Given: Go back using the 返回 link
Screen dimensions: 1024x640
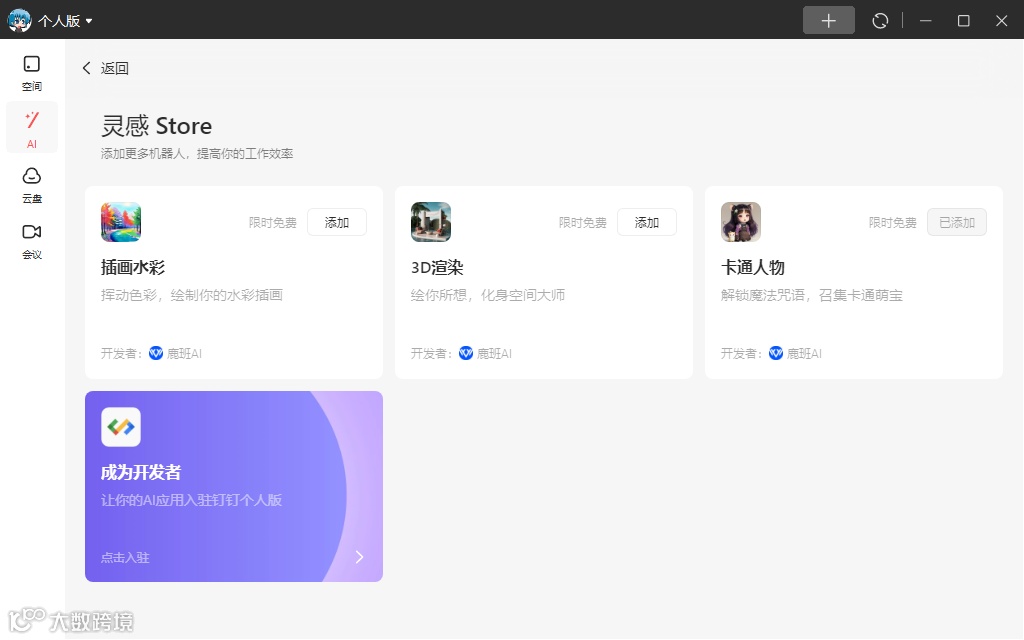Looking at the screenshot, I should (105, 68).
